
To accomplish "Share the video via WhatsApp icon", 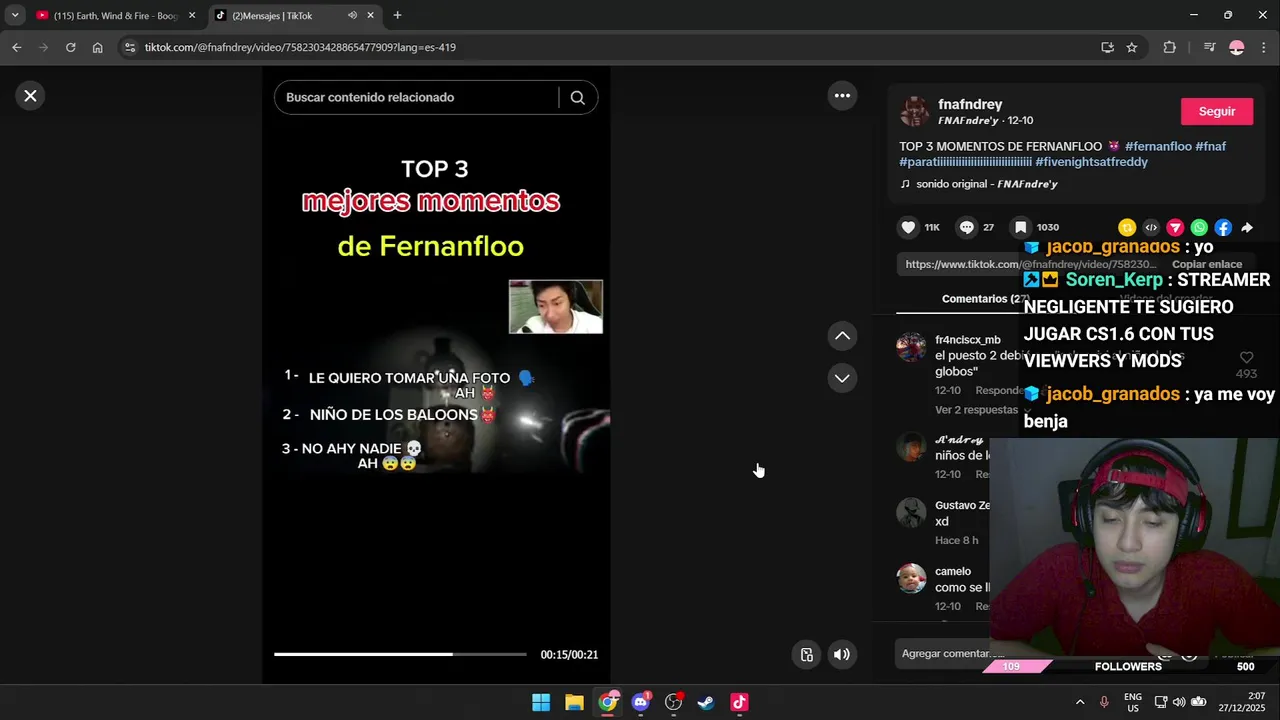I will point(1199,228).
